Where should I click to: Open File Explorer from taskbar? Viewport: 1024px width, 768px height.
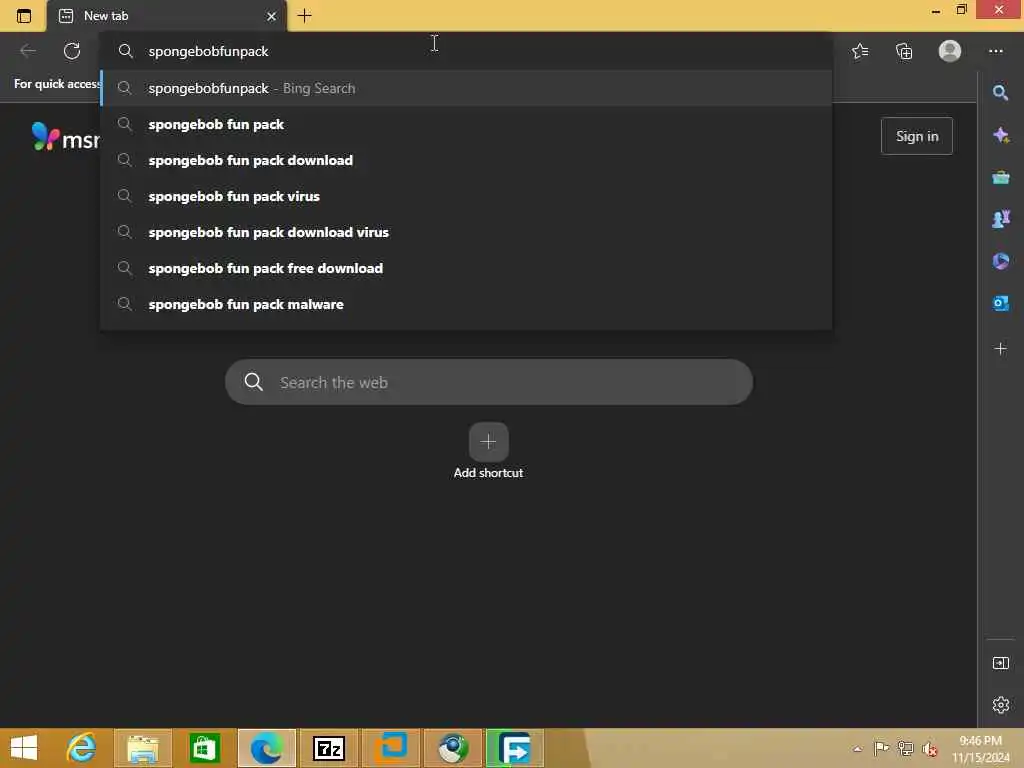[x=143, y=748]
